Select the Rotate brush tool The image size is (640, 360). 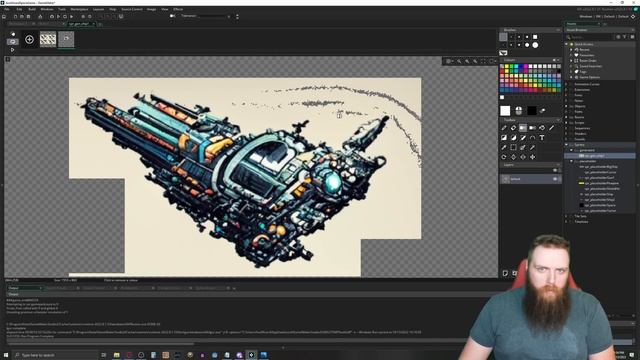tap(504, 157)
